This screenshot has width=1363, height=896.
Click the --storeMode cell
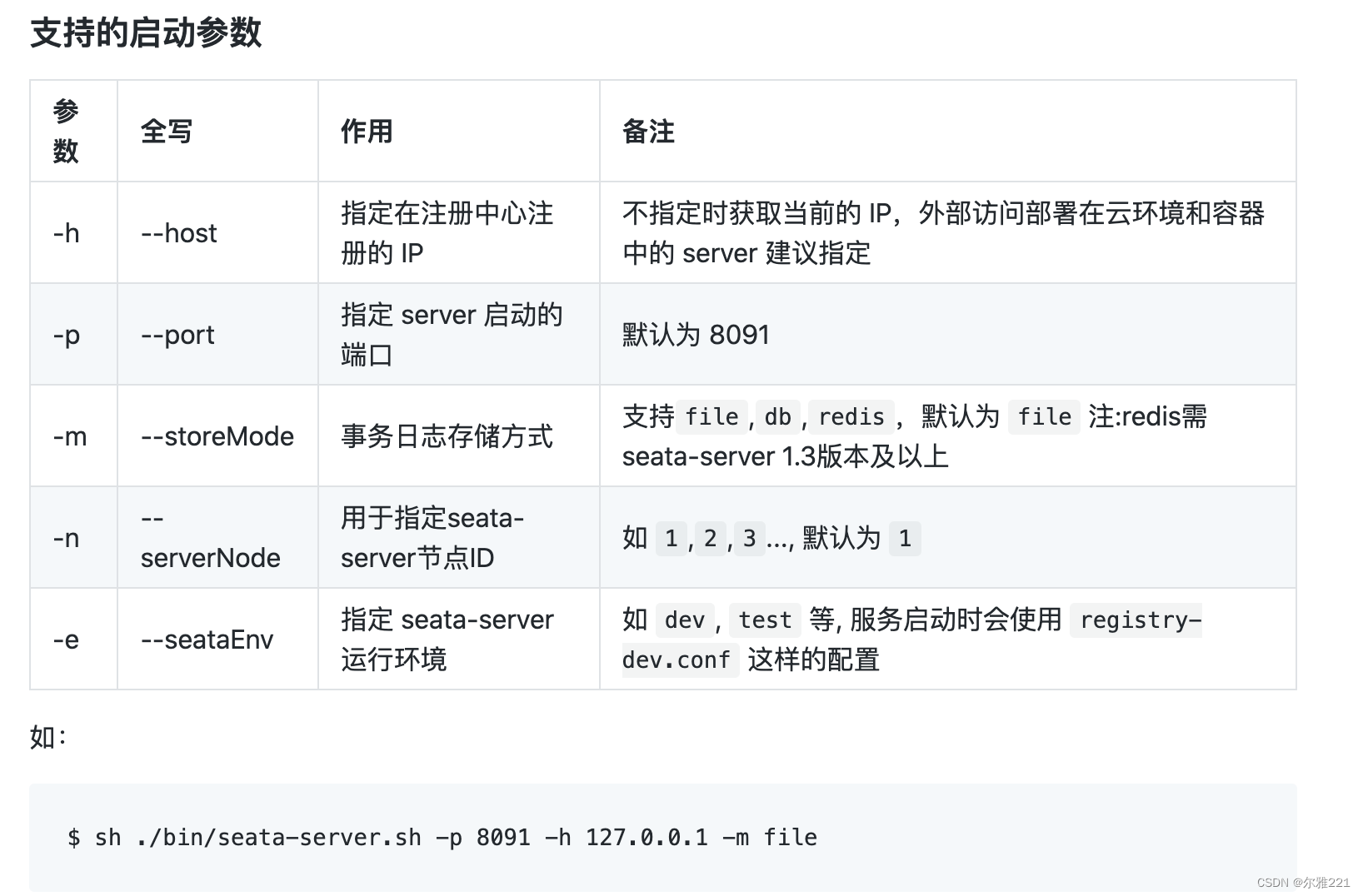point(217,436)
